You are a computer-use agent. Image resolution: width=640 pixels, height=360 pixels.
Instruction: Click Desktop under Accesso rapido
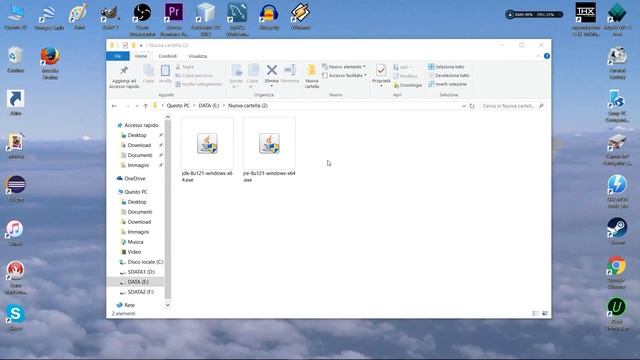[137, 135]
